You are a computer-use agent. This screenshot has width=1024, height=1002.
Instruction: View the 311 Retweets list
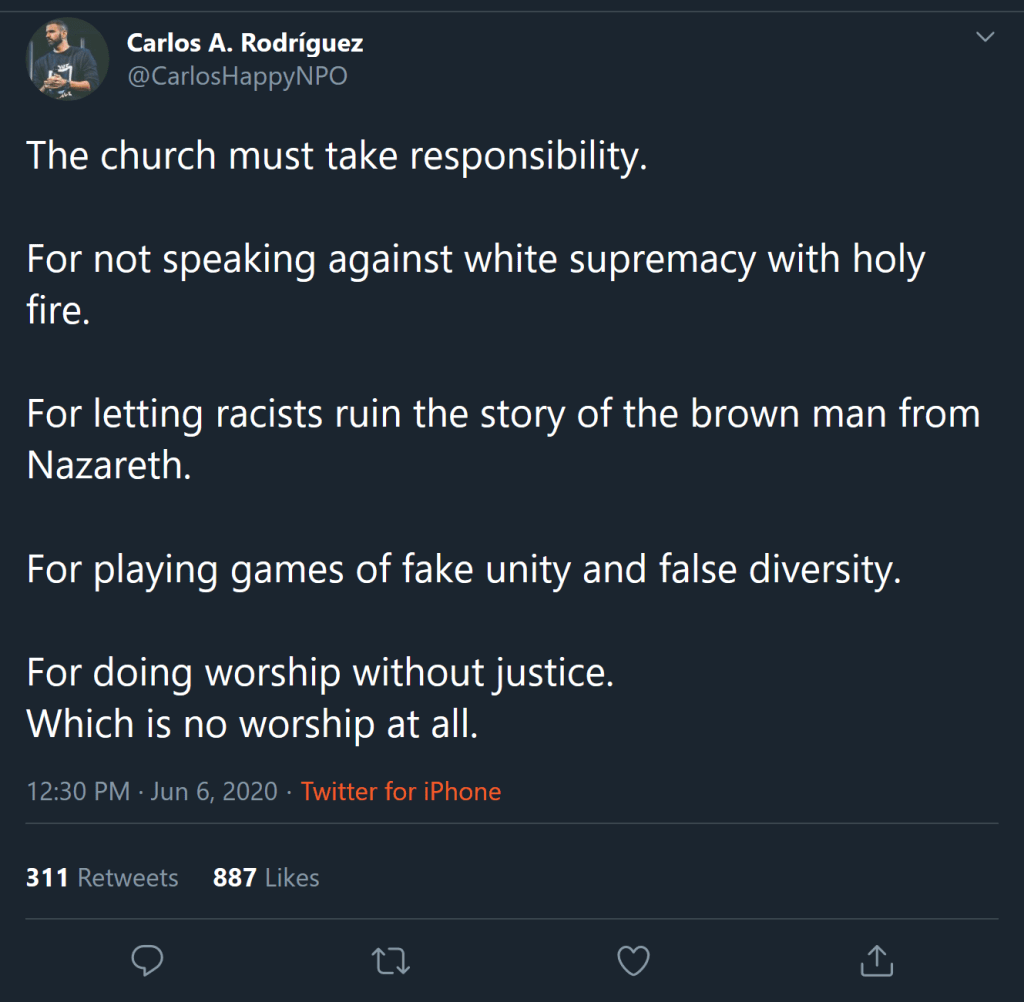pos(102,878)
